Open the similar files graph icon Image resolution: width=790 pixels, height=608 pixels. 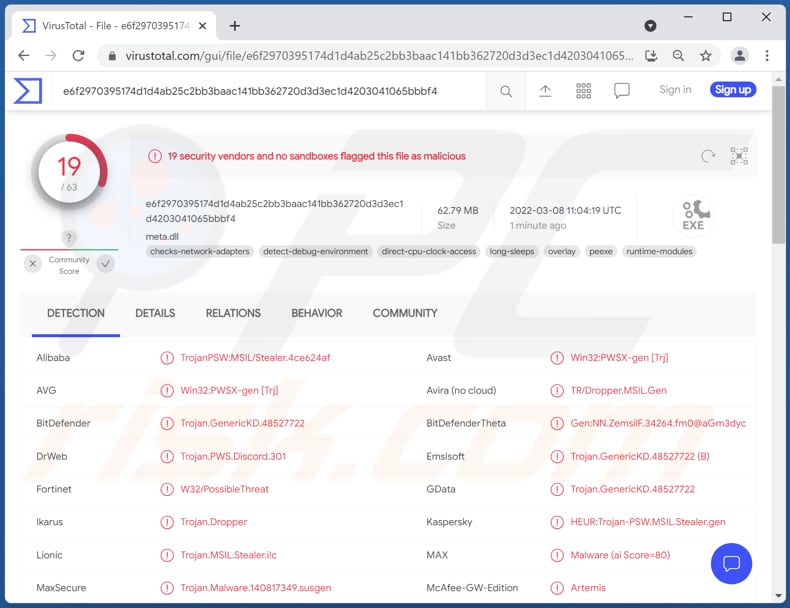(x=739, y=156)
